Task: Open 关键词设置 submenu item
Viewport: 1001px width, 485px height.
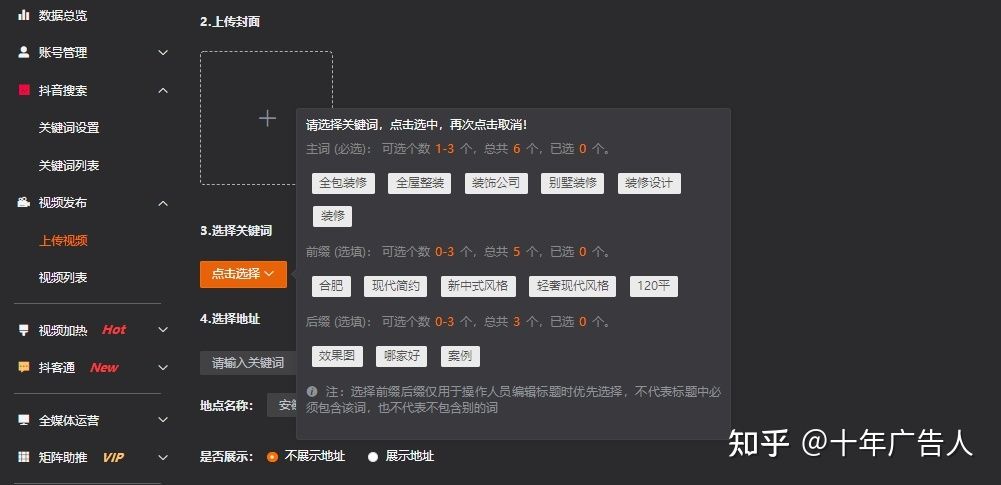Action: pyautogui.click(x=69, y=128)
